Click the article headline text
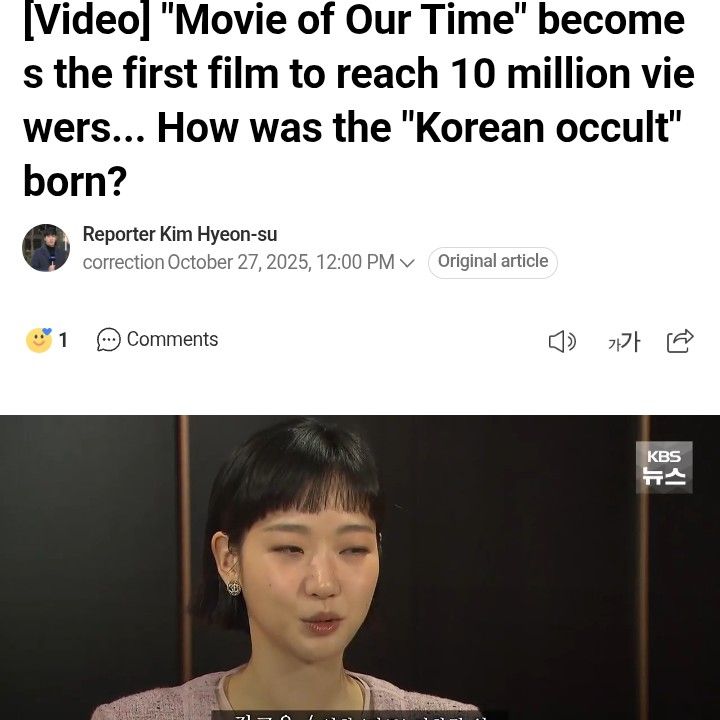Viewport: 720px width, 720px height. pyautogui.click(x=359, y=100)
